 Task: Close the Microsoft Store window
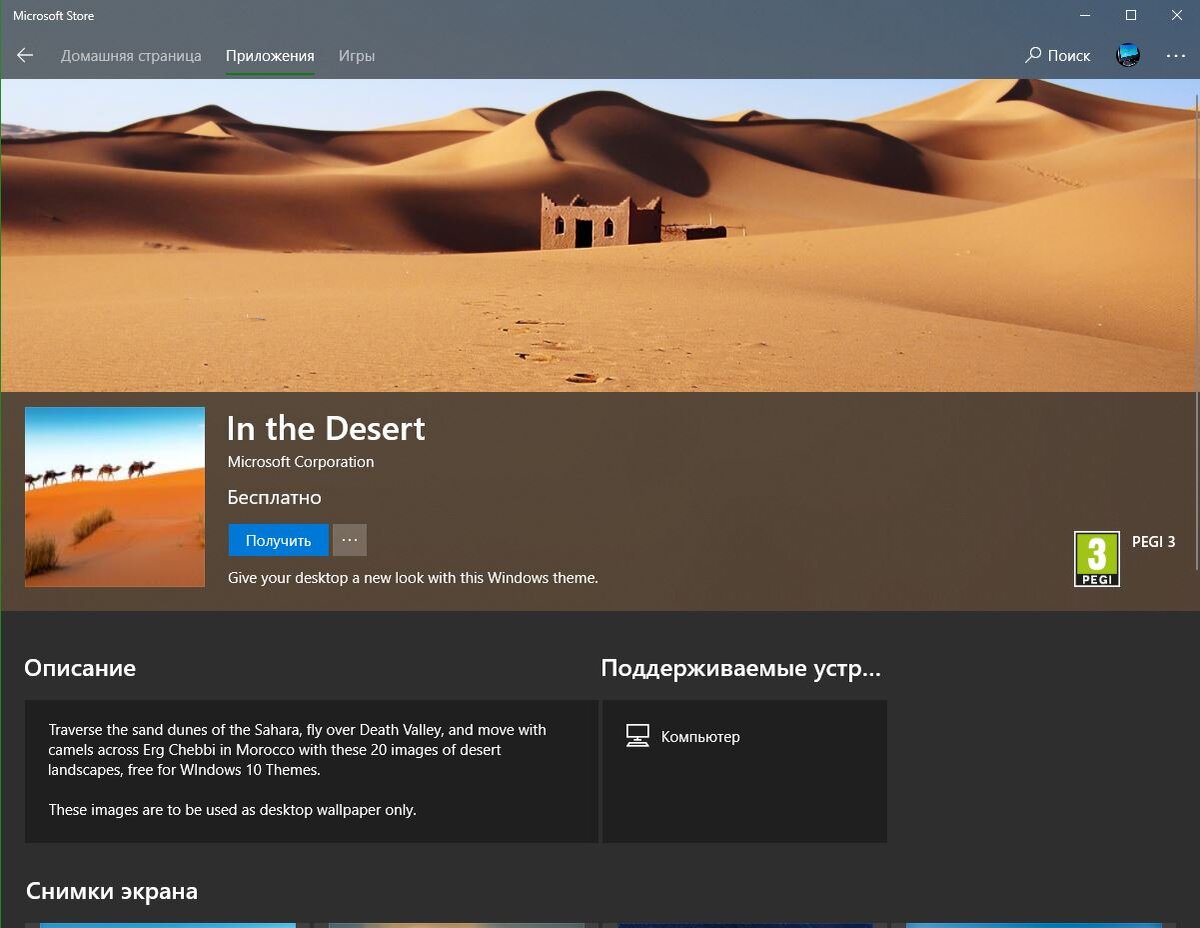pos(1177,15)
